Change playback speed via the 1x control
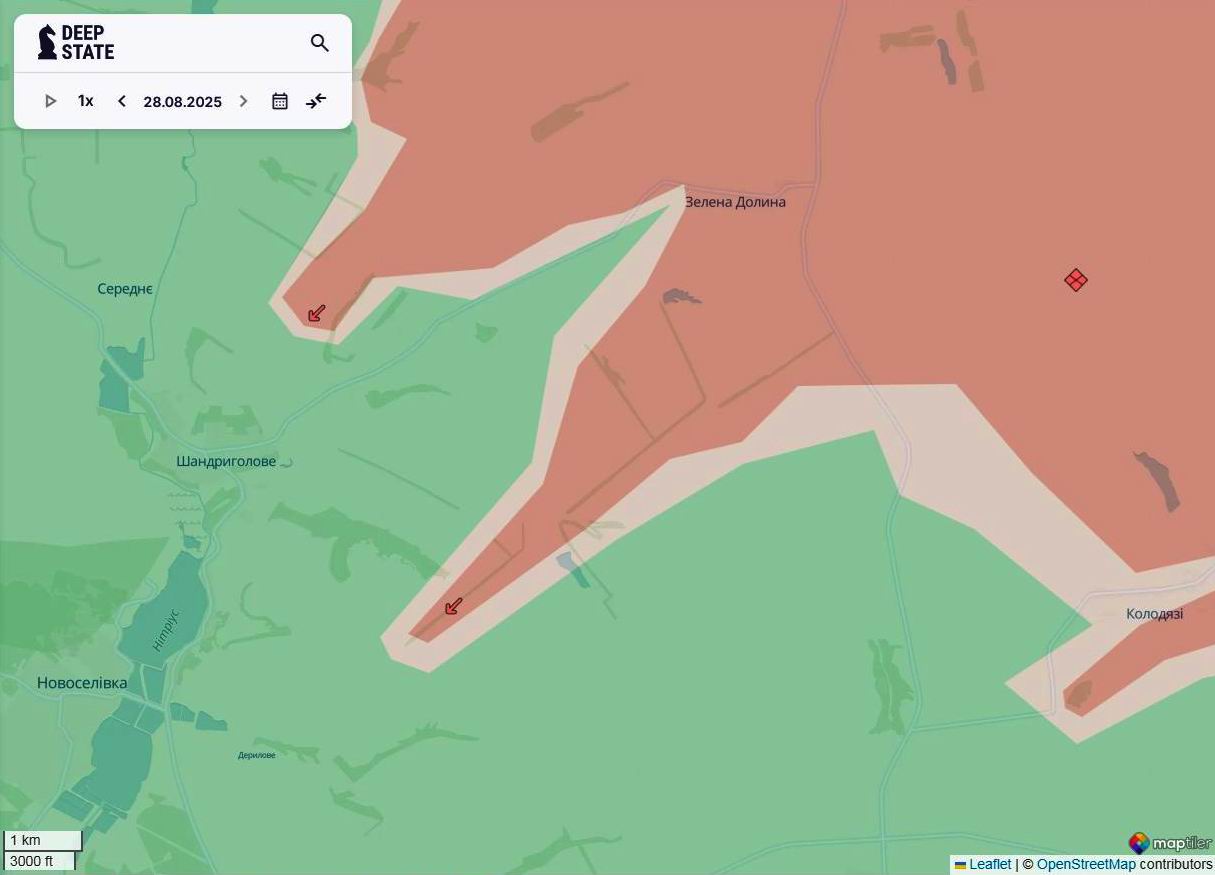Image resolution: width=1215 pixels, height=875 pixels. (85, 100)
